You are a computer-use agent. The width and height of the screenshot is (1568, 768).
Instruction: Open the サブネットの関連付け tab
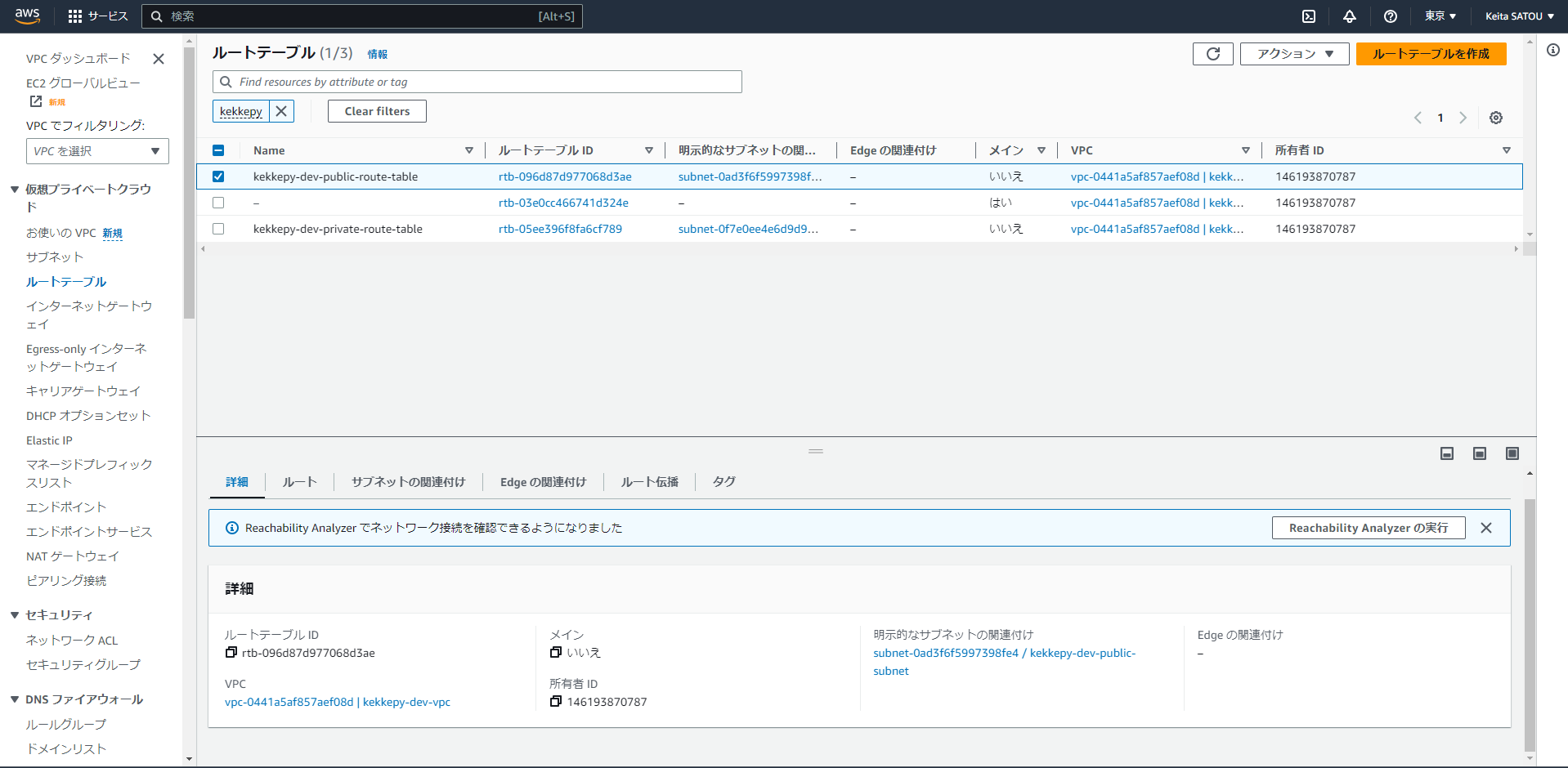point(409,482)
